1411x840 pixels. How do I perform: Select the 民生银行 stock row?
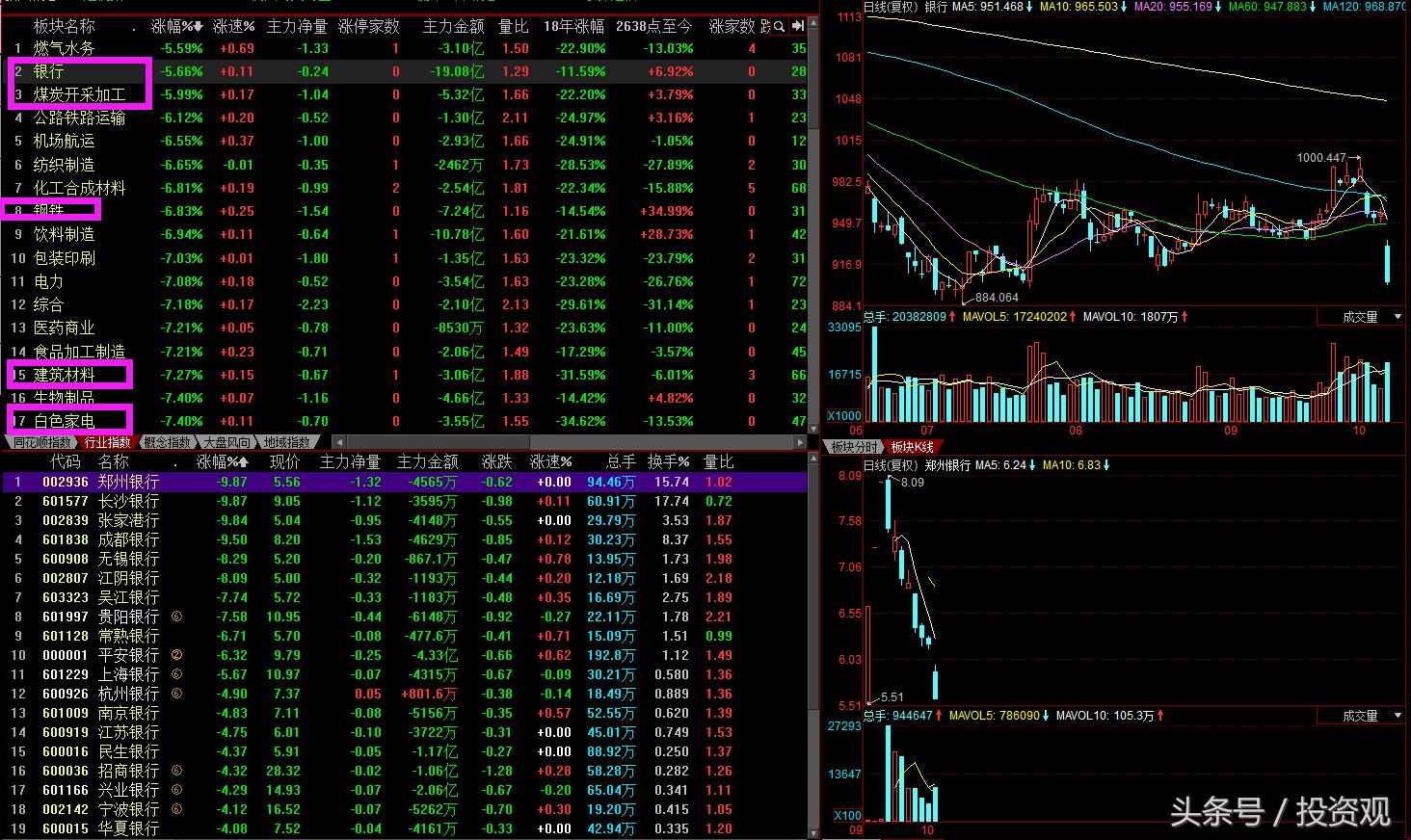pos(404,751)
